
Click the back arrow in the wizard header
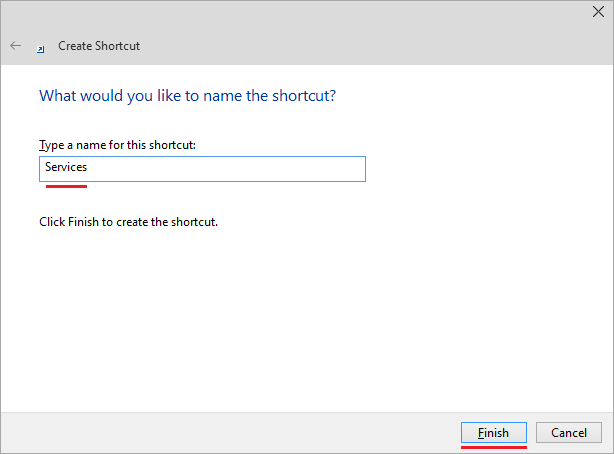click(x=16, y=45)
